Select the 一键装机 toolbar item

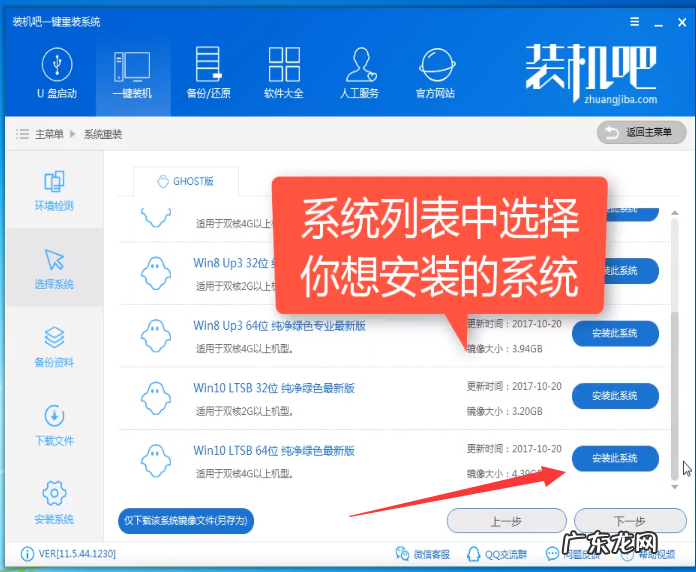132,75
